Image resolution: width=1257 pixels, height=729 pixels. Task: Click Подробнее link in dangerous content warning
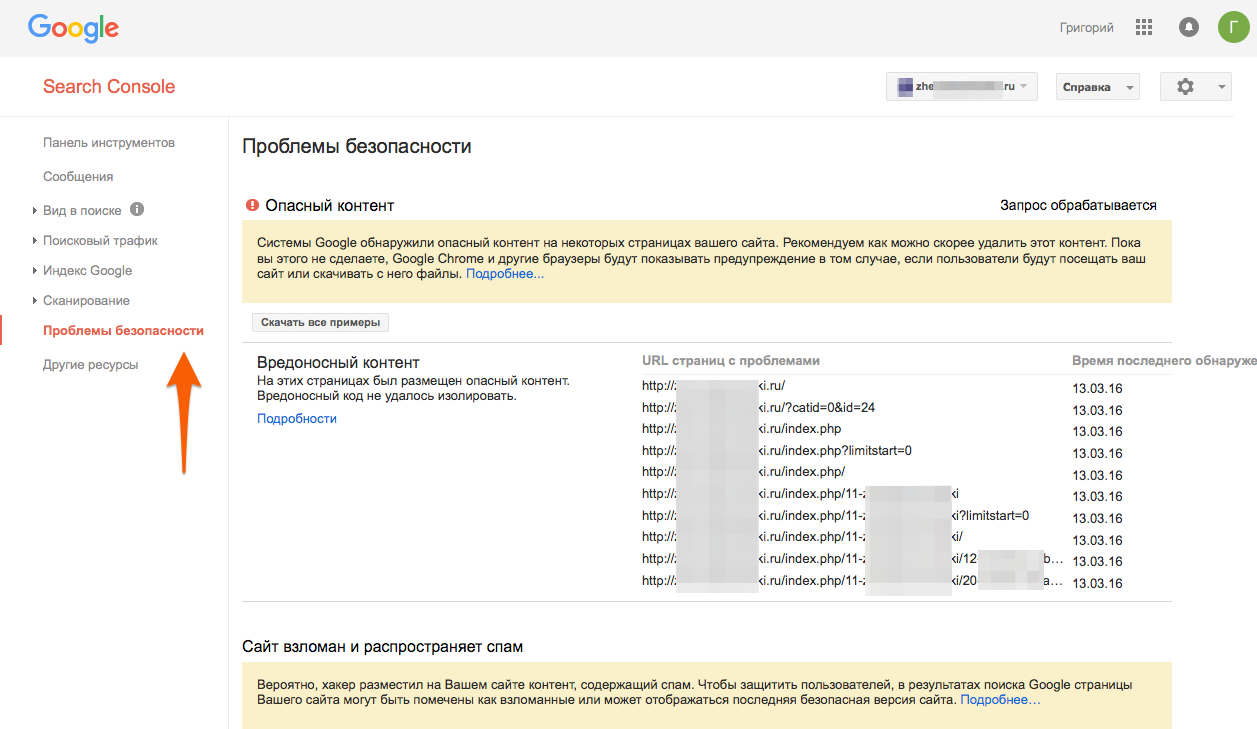(505, 274)
